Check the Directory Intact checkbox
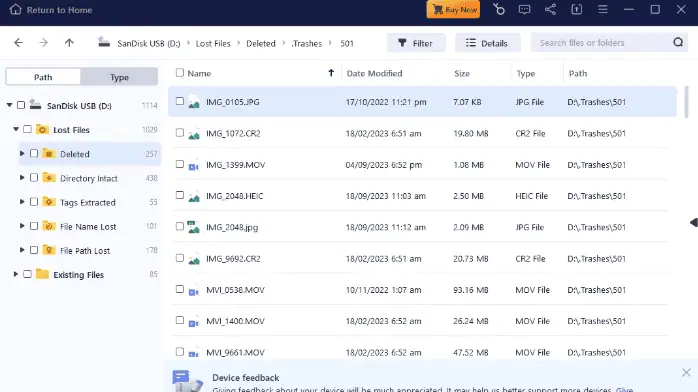Screen dimensions: 698x392 pos(34,178)
